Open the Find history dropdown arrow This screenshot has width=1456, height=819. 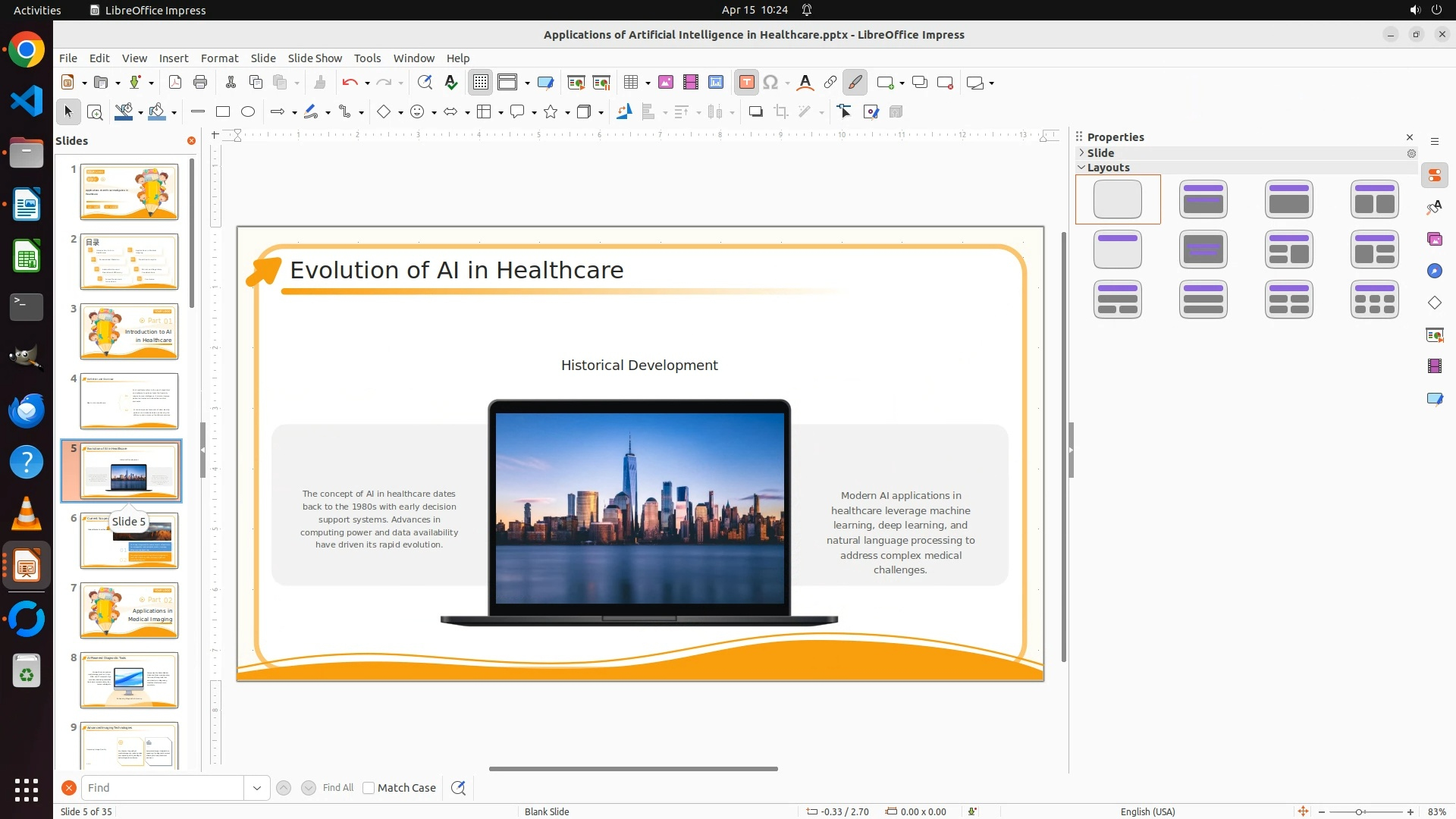pos(257,788)
